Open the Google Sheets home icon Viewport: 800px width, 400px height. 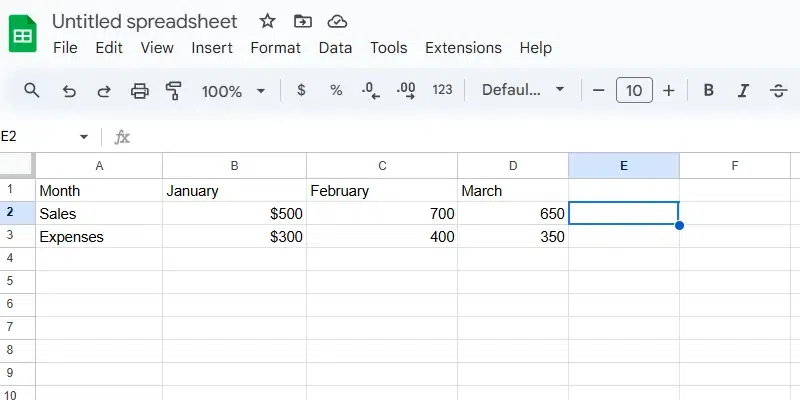[x=22, y=35]
